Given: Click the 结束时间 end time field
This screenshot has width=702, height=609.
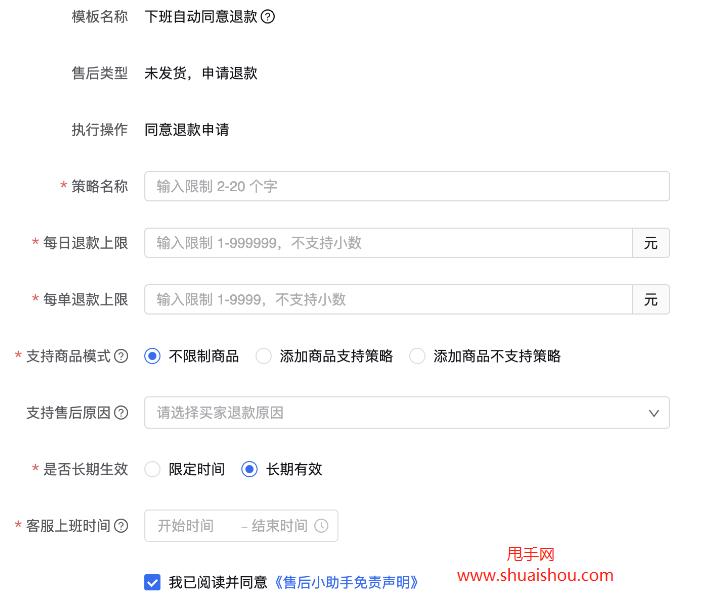Looking at the screenshot, I should tap(279, 526).
